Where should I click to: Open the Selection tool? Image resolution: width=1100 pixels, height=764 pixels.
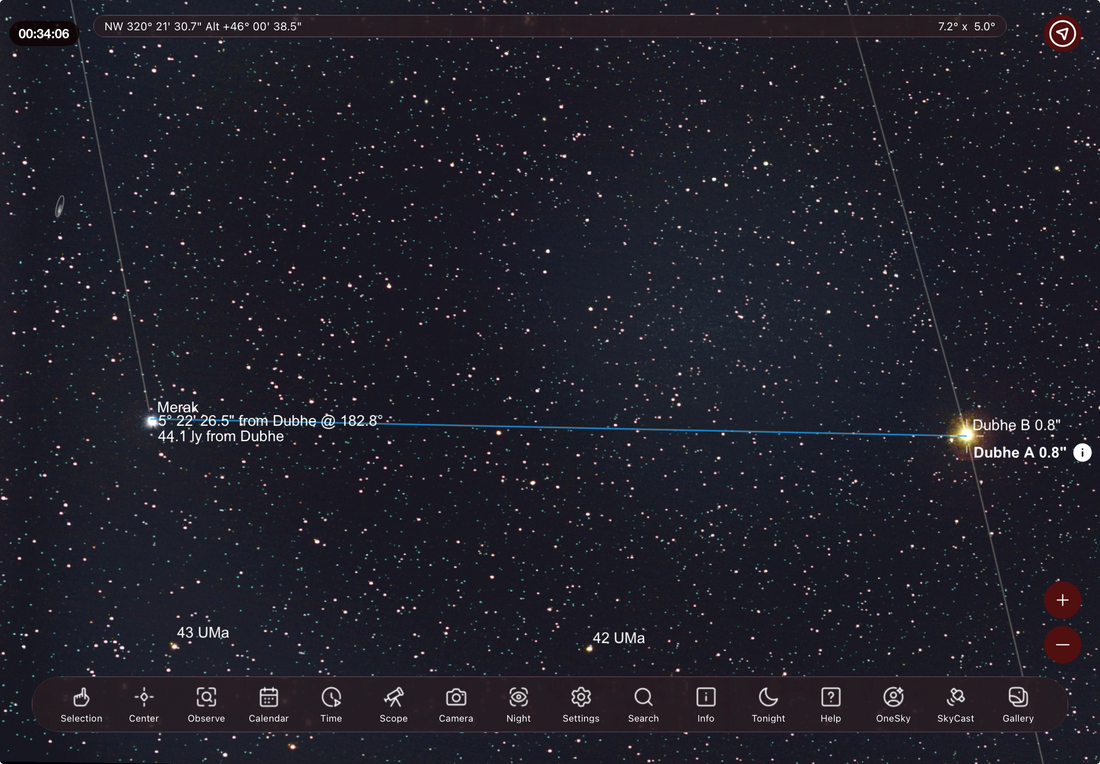point(81,704)
